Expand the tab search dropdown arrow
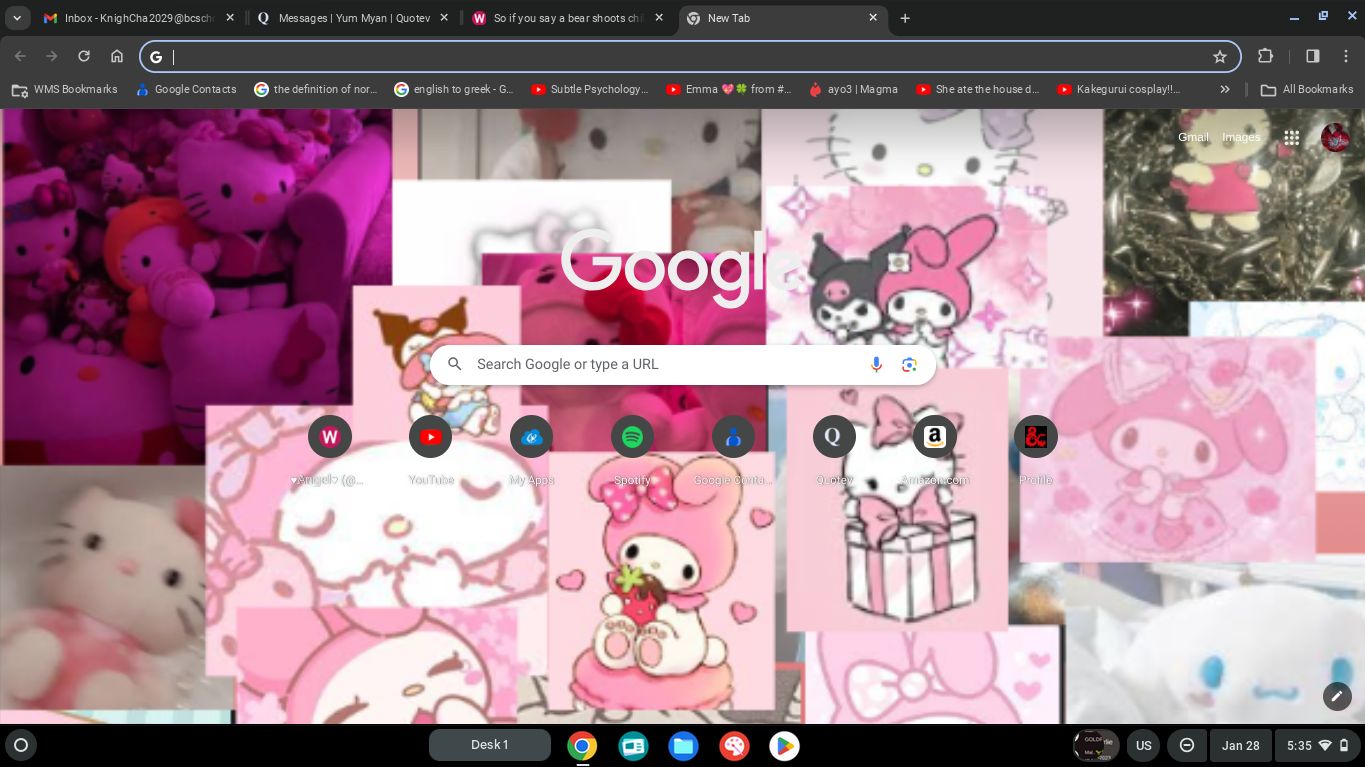 click(17, 18)
